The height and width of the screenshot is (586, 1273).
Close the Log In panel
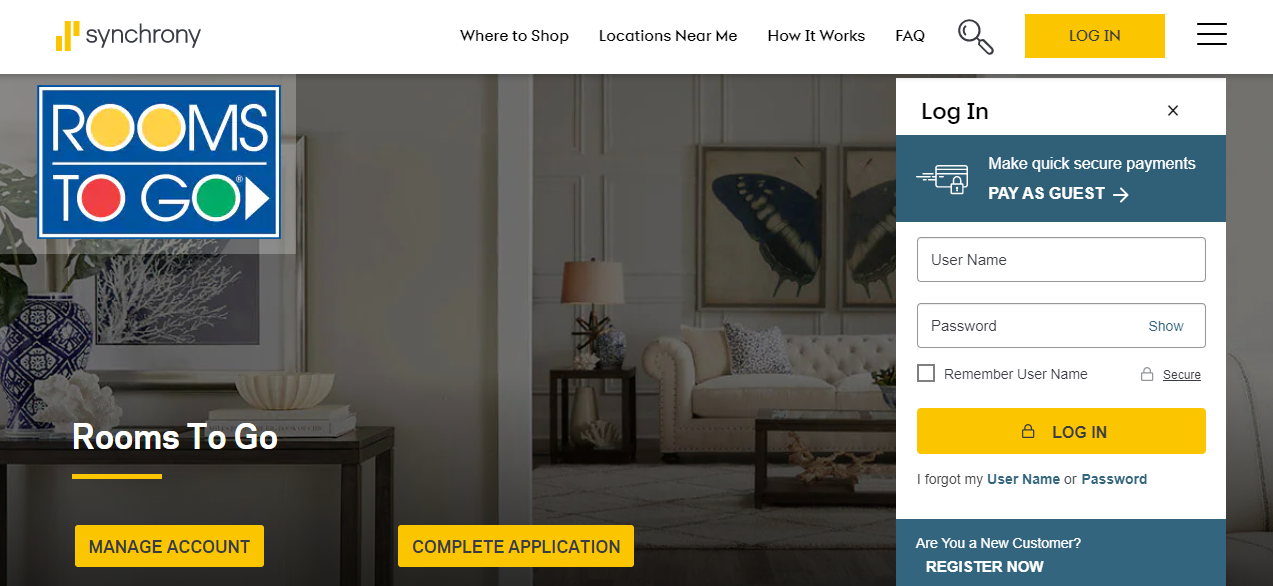pos(1173,111)
